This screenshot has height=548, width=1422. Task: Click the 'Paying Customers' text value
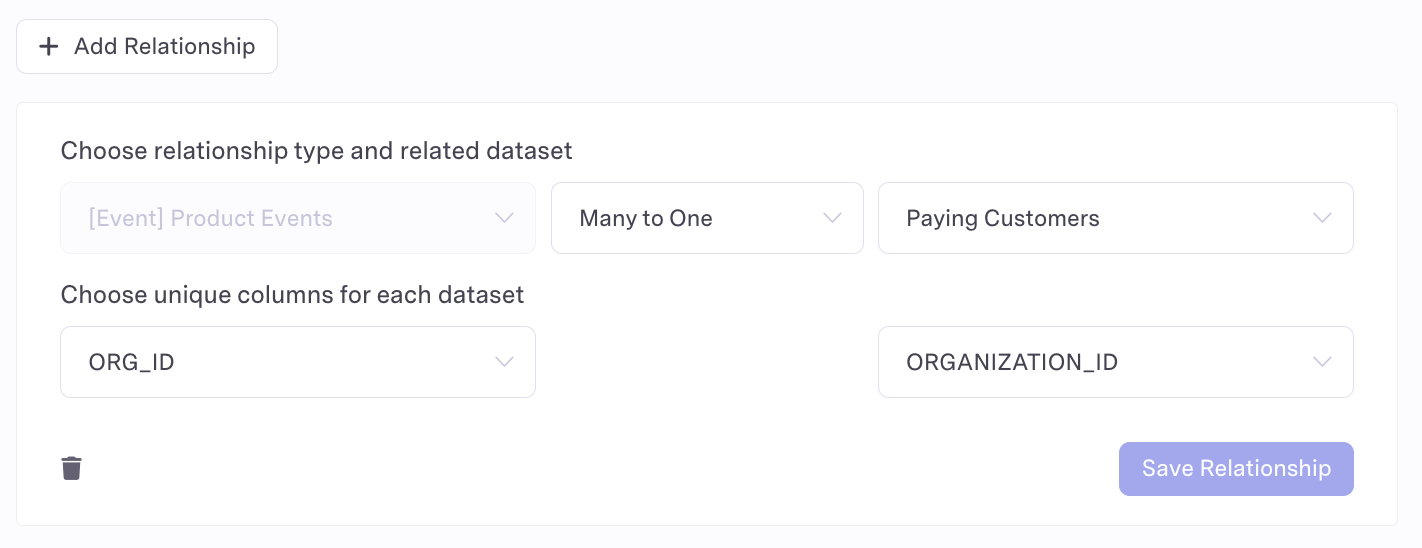(1002, 219)
